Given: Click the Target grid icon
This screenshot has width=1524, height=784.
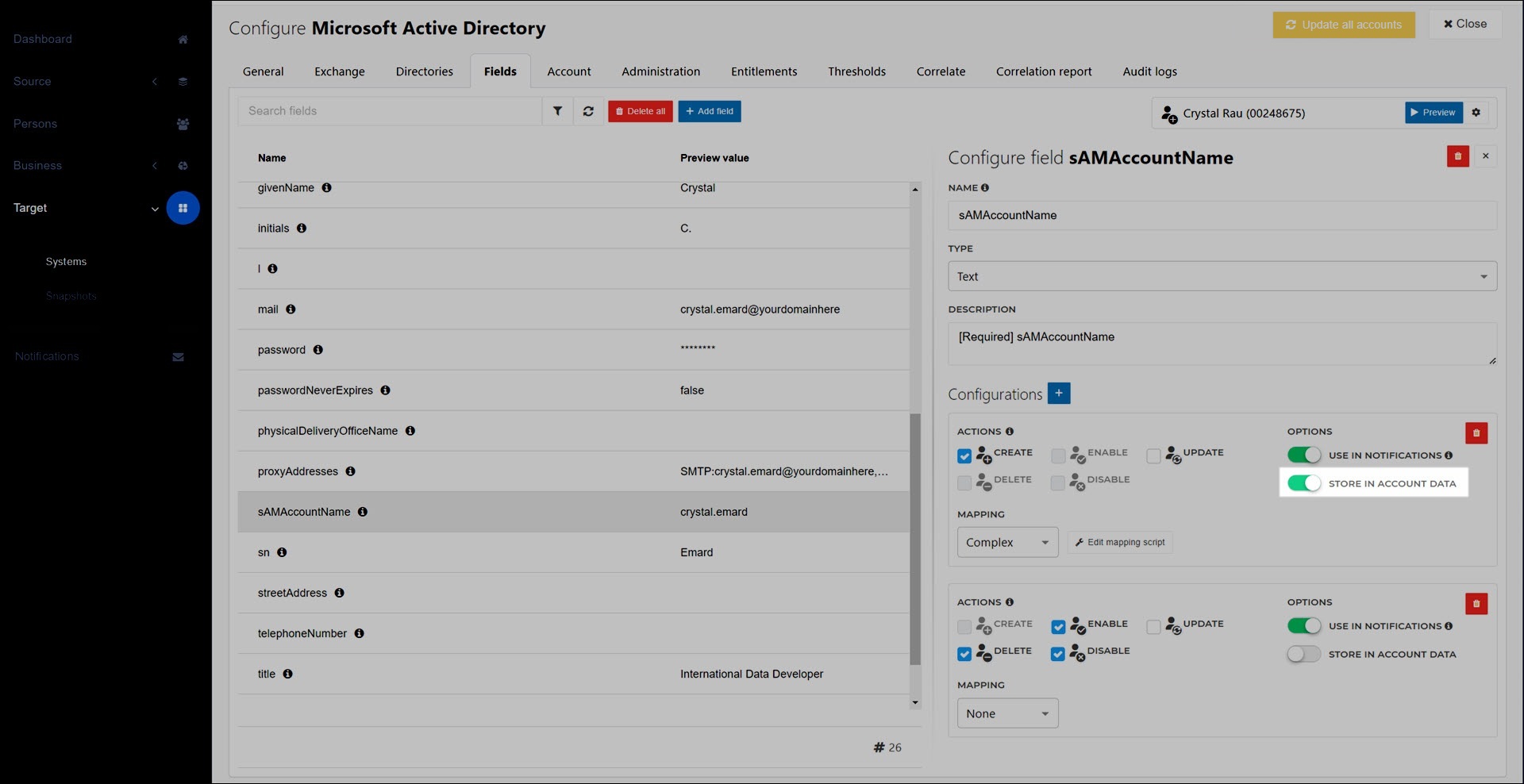Looking at the screenshot, I should (183, 208).
